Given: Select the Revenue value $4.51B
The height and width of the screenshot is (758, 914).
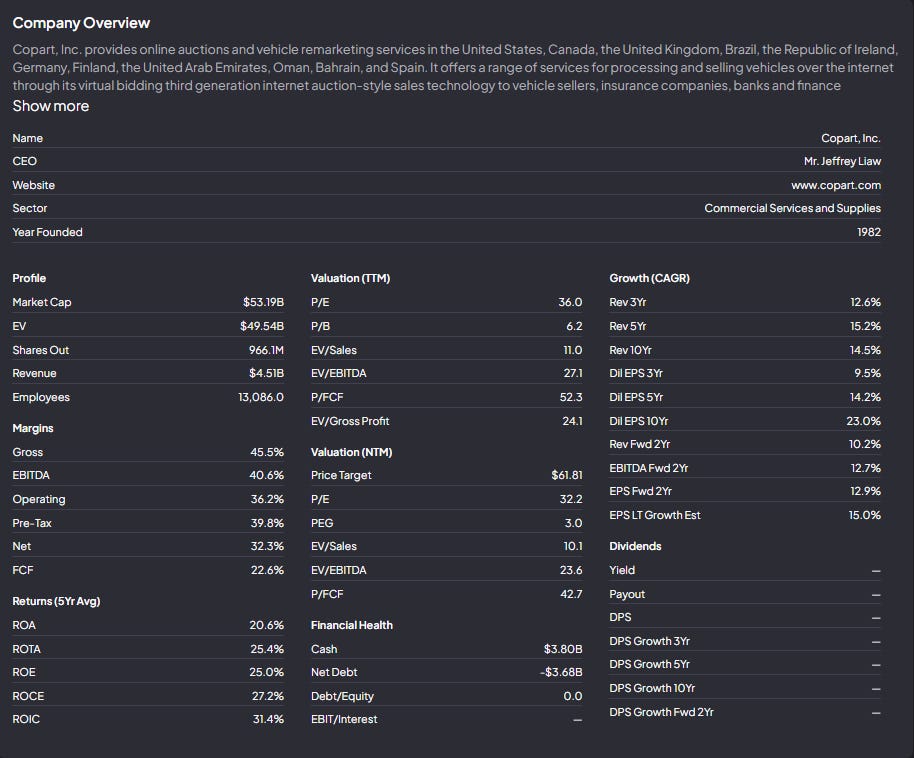Looking at the screenshot, I should point(266,373).
